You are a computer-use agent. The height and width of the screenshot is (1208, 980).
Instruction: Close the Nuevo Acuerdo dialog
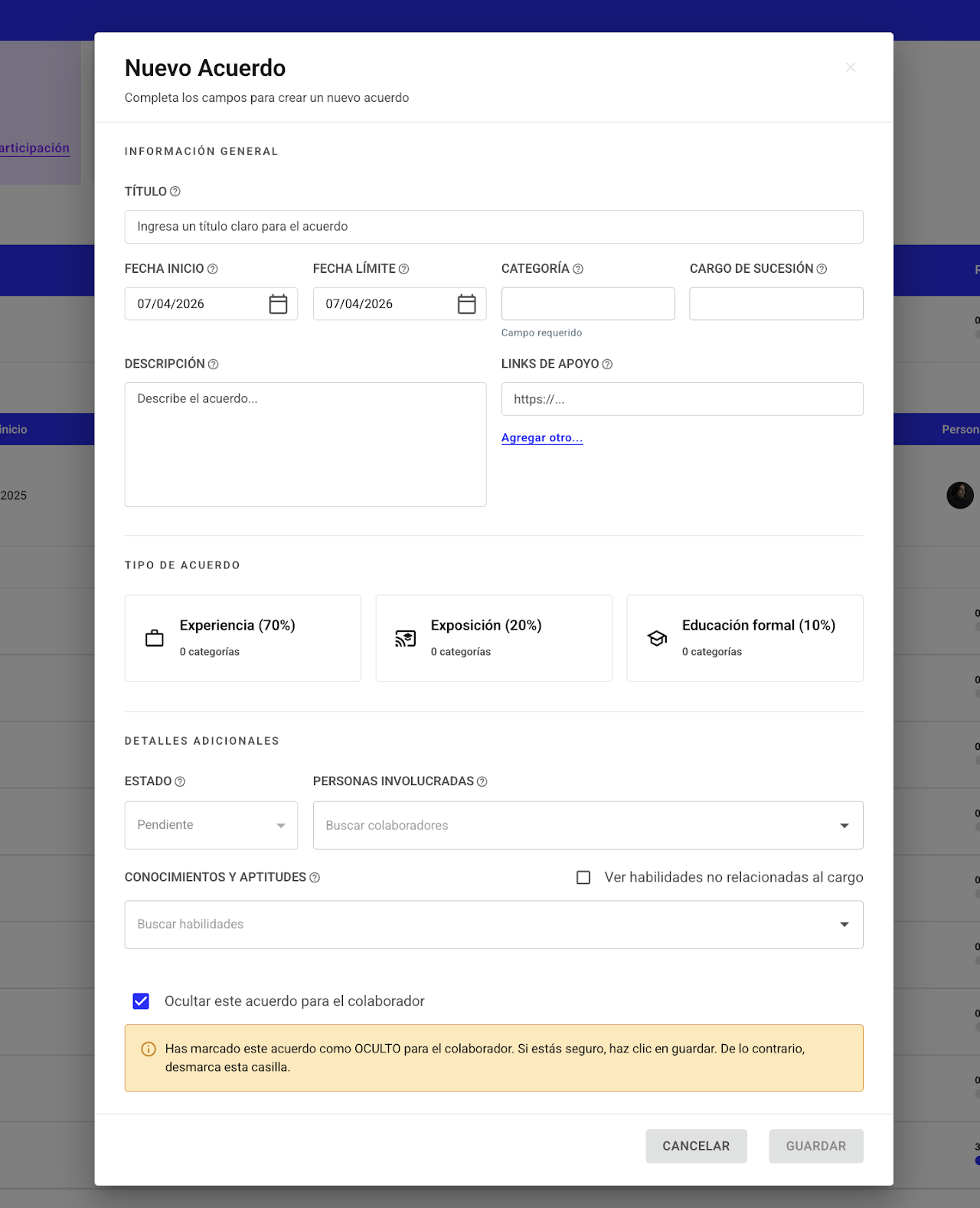click(850, 67)
